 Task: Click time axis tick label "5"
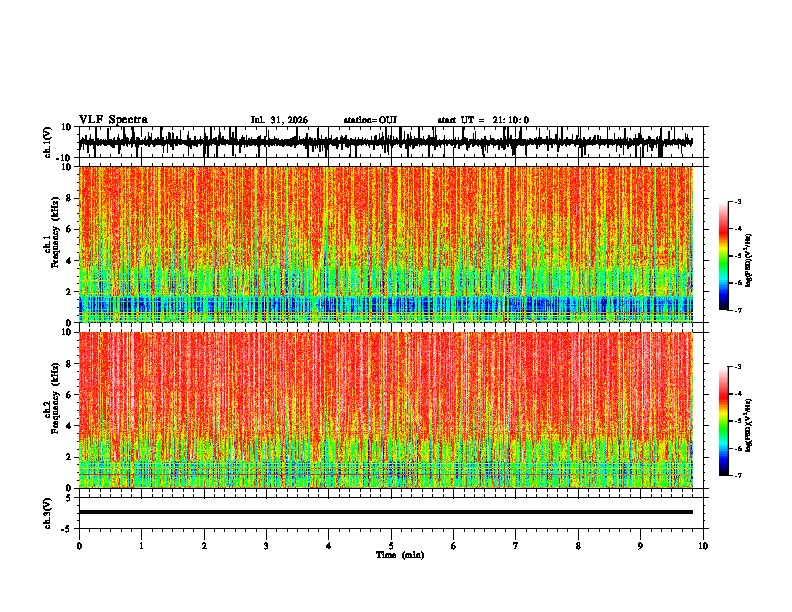[391, 546]
